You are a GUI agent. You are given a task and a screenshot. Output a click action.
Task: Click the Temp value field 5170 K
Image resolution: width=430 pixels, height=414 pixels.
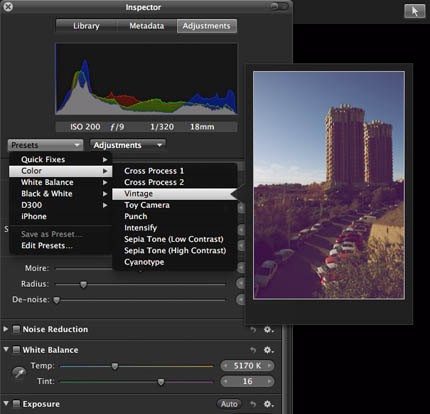[247, 366]
